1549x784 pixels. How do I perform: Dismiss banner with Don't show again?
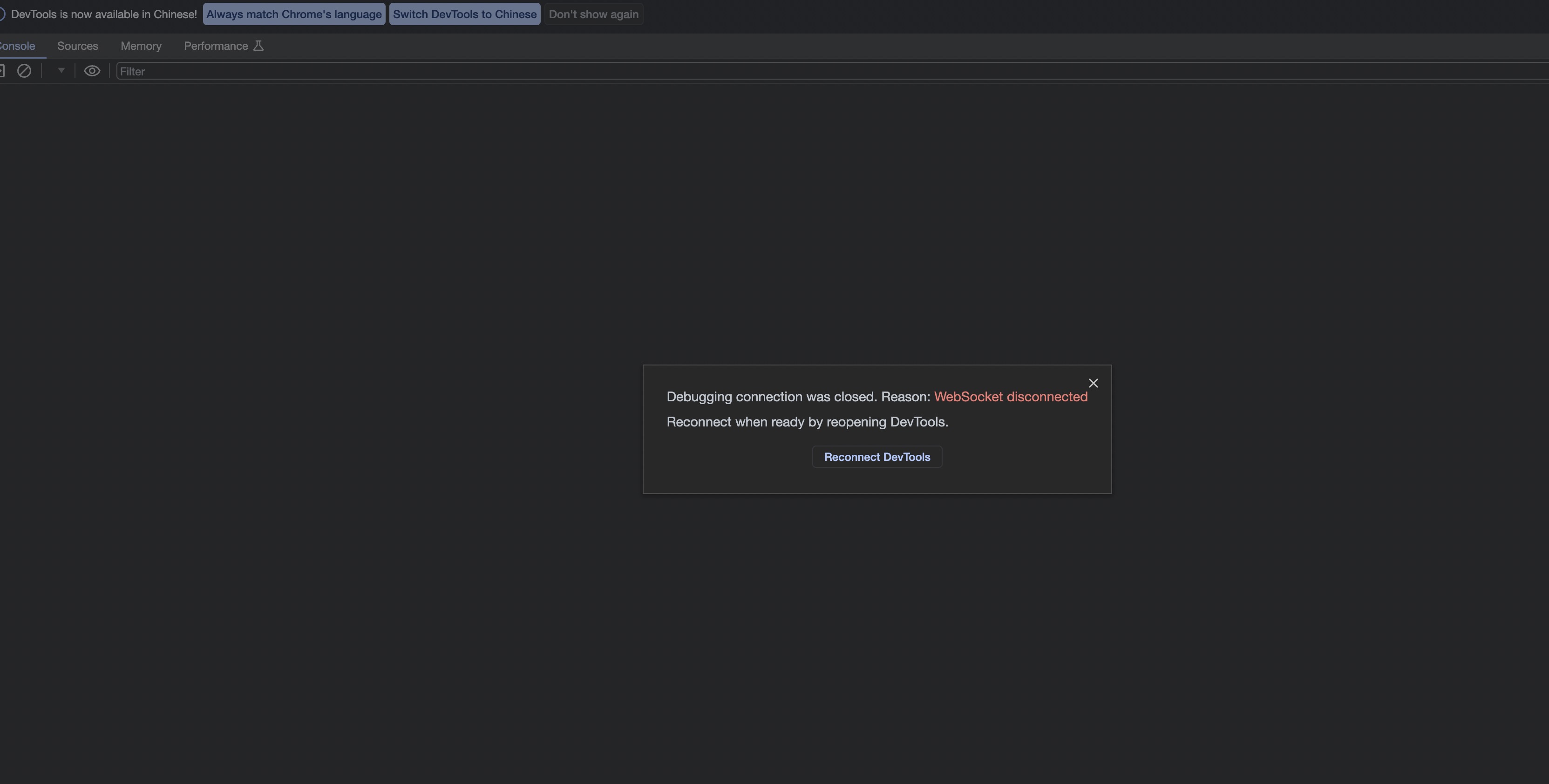click(593, 14)
